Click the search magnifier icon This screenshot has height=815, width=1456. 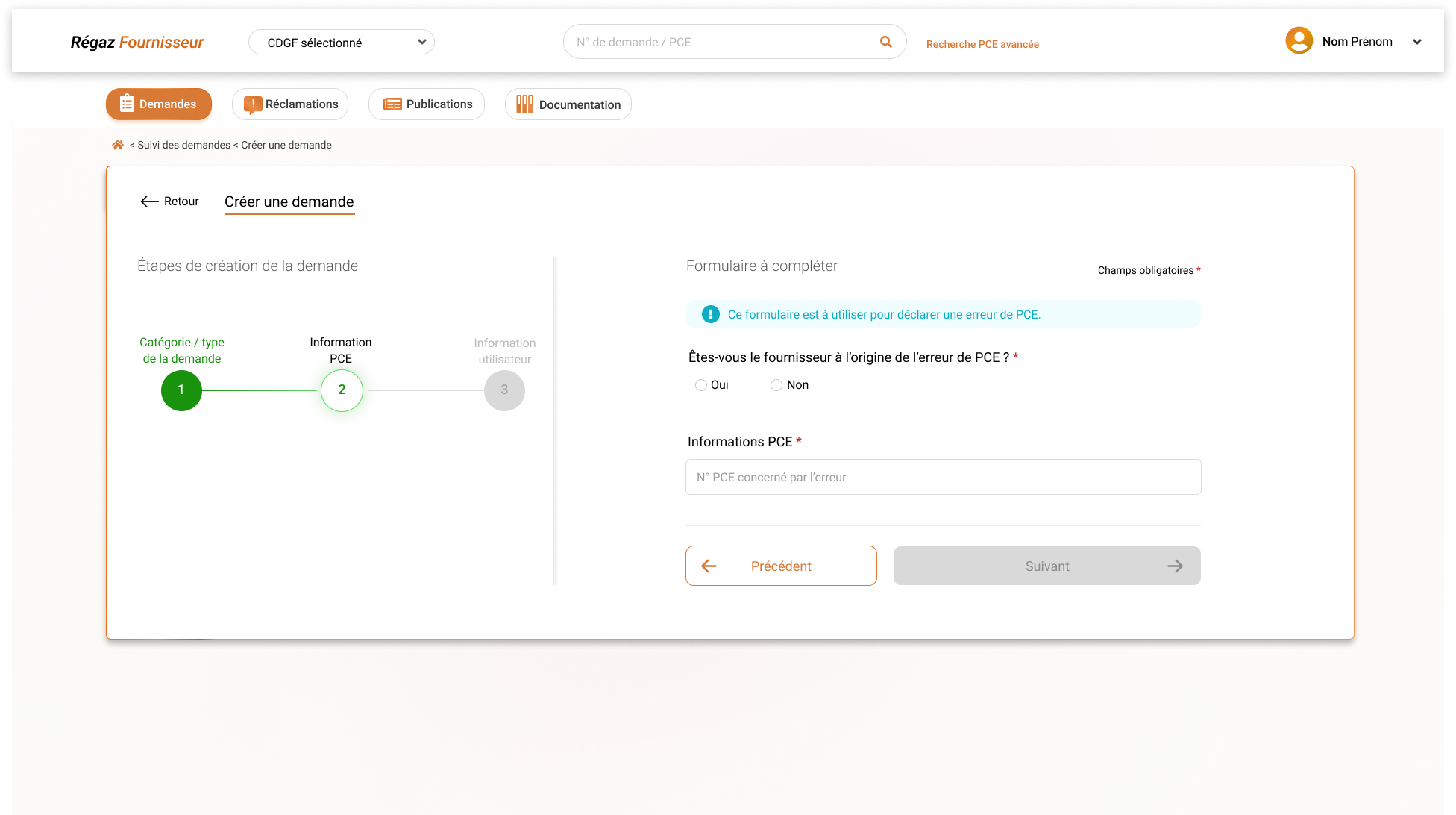point(885,42)
